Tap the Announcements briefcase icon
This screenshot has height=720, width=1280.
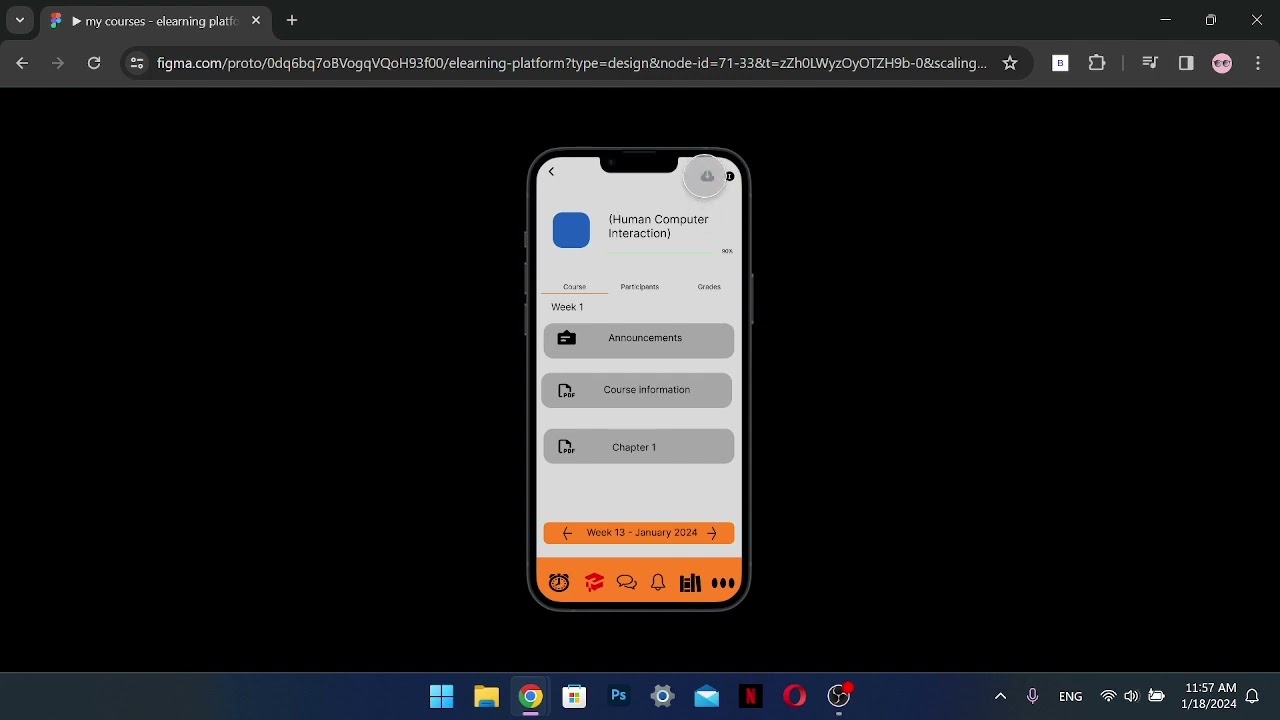pyautogui.click(x=567, y=338)
